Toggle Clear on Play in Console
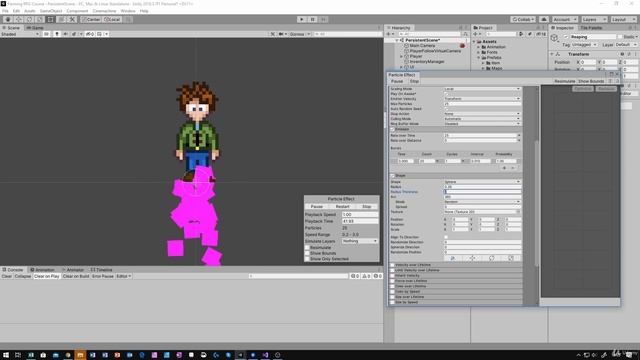 coord(47,276)
